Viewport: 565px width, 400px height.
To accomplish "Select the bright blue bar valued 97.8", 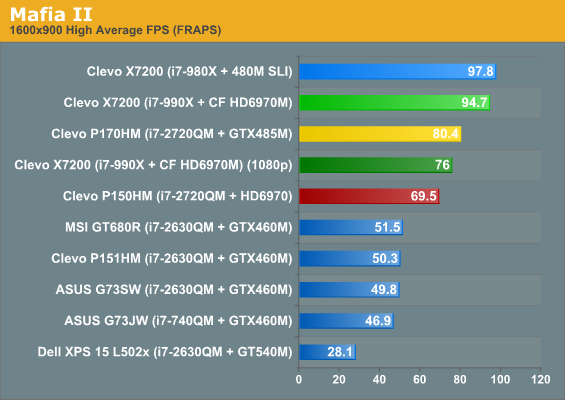I will pyautogui.click(x=397, y=71).
